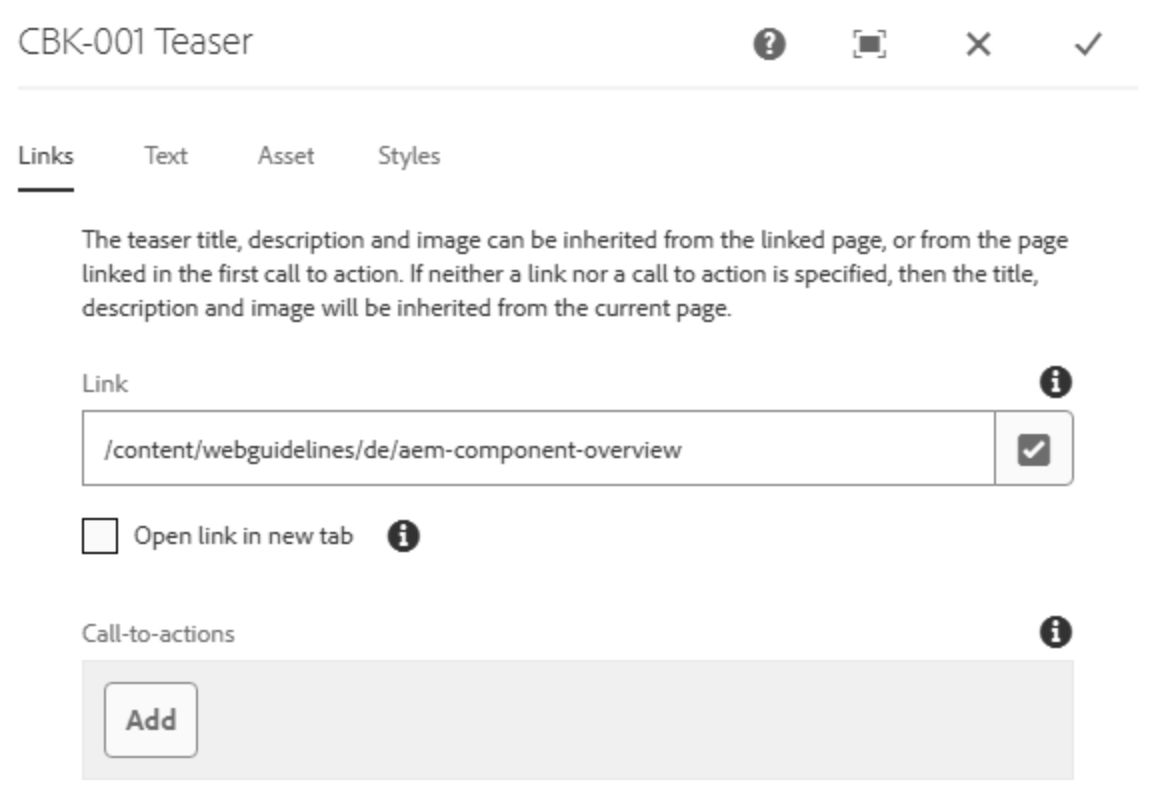The image size is (1154, 804).
Task: Cancel the dialog with the X icon
Action: tap(978, 45)
